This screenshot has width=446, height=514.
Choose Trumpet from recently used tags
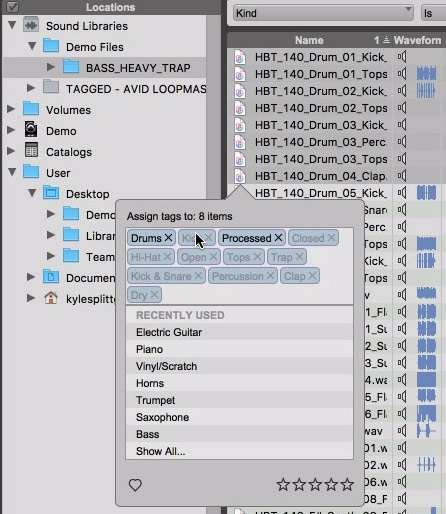point(239,400)
